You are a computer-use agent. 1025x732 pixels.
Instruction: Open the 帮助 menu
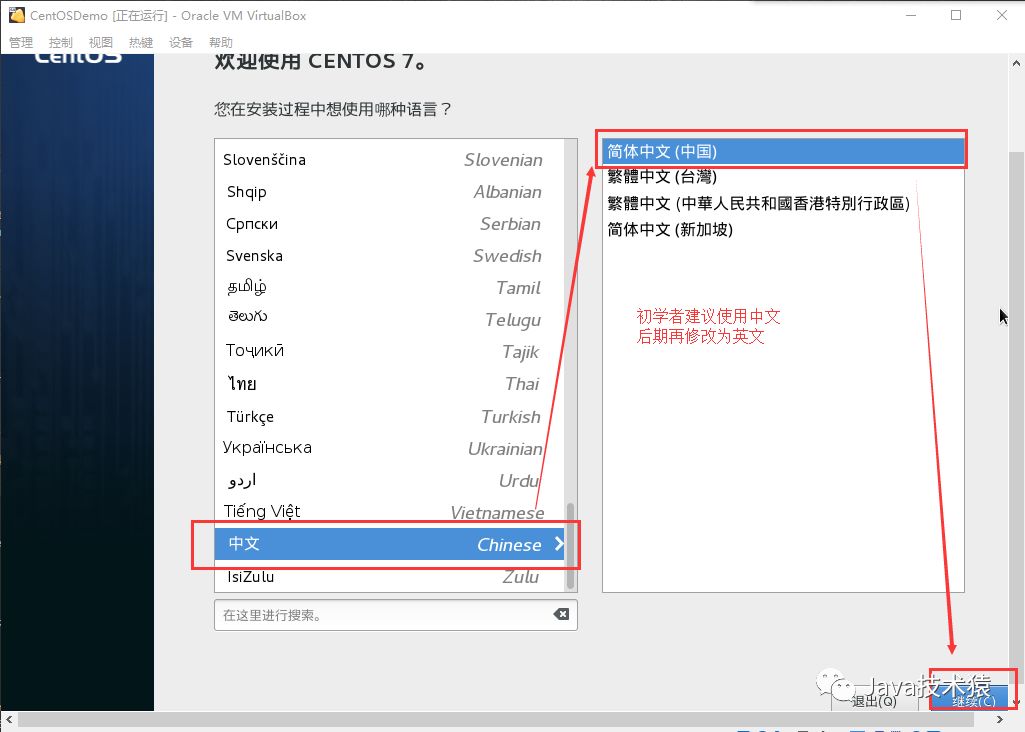tap(221, 42)
